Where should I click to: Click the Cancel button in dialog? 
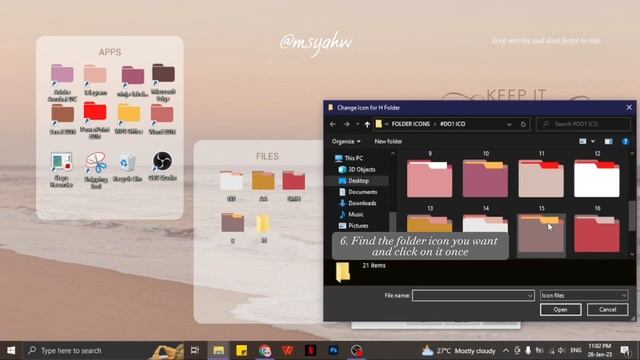pos(607,309)
